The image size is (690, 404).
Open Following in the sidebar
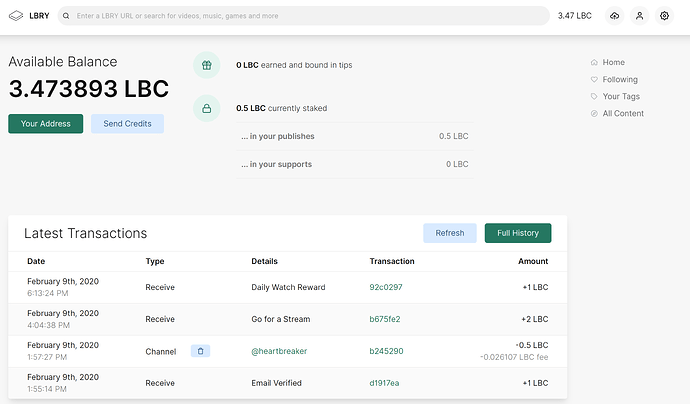pyautogui.click(x=619, y=79)
